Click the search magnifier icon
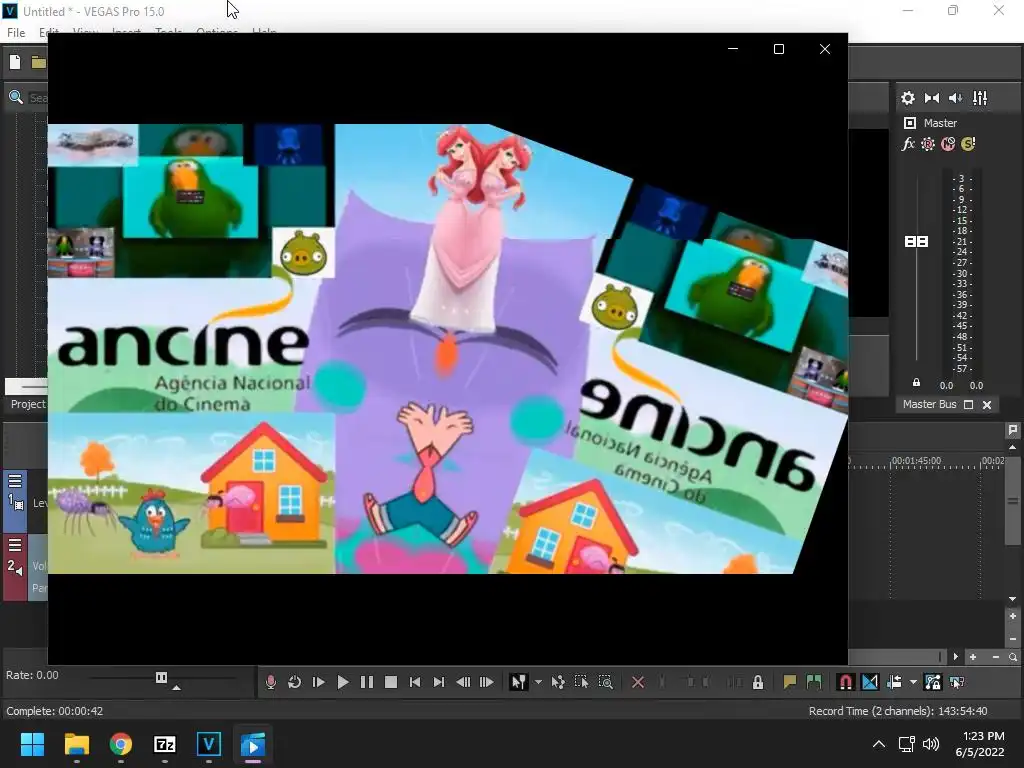 pyautogui.click(x=16, y=98)
